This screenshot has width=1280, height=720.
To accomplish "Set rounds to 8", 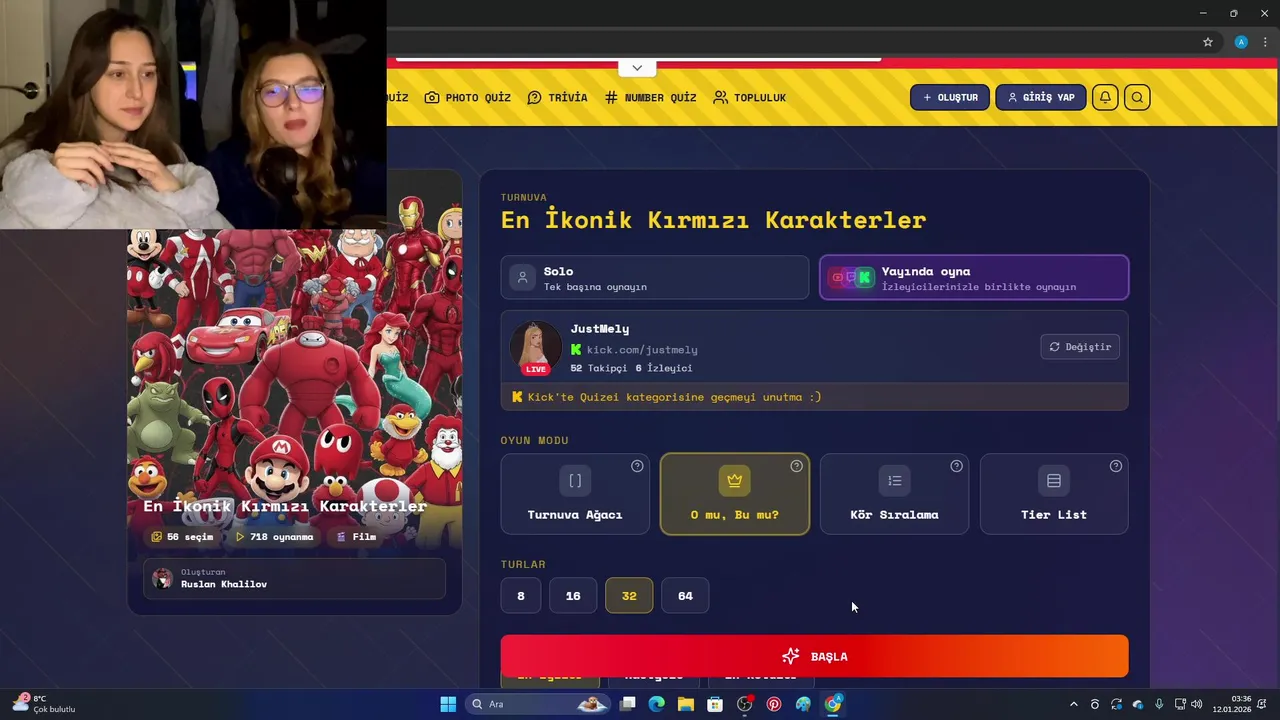I will [521, 595].
